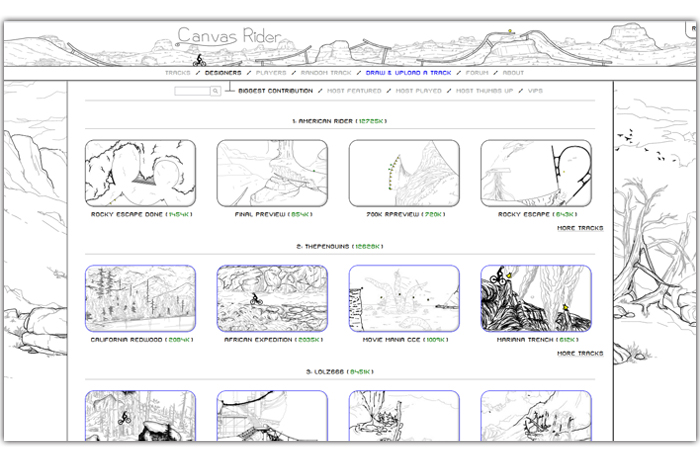Open the Movie Mania CCE track thumbnail
The height and width of the screenshot is (462, 700).
(404, 299)
